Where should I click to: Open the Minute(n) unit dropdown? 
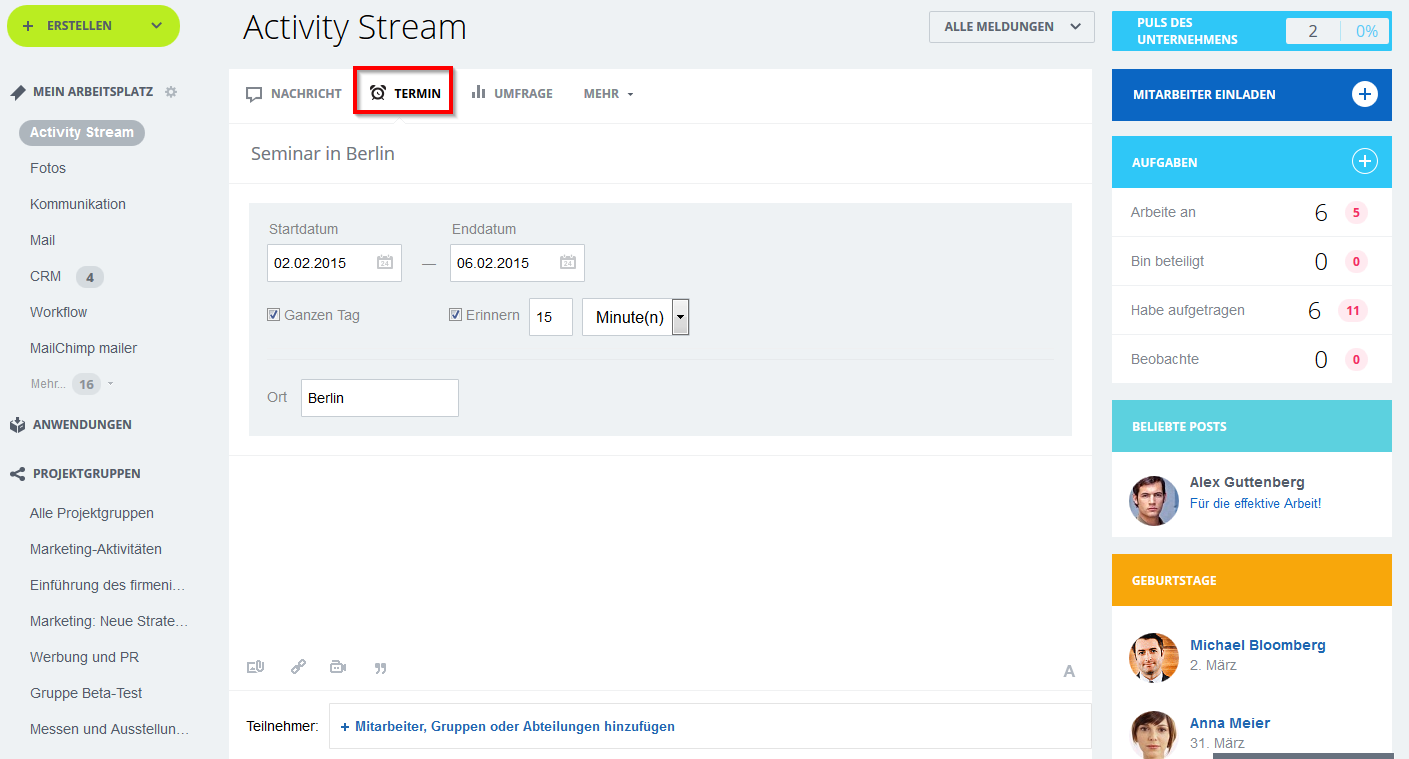(679, 317)
